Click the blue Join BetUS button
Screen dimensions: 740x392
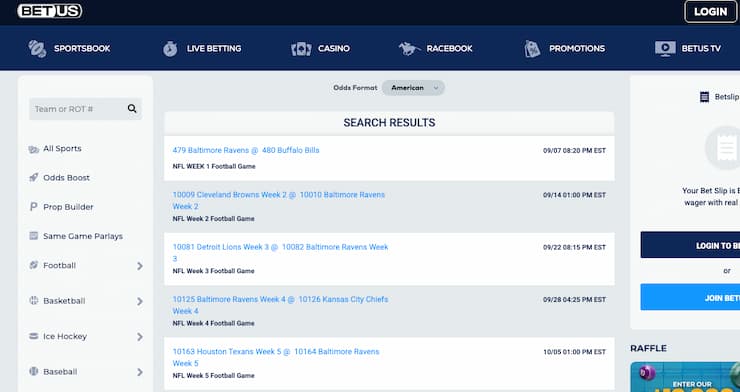pyautogui.click(x=690, y=297)
